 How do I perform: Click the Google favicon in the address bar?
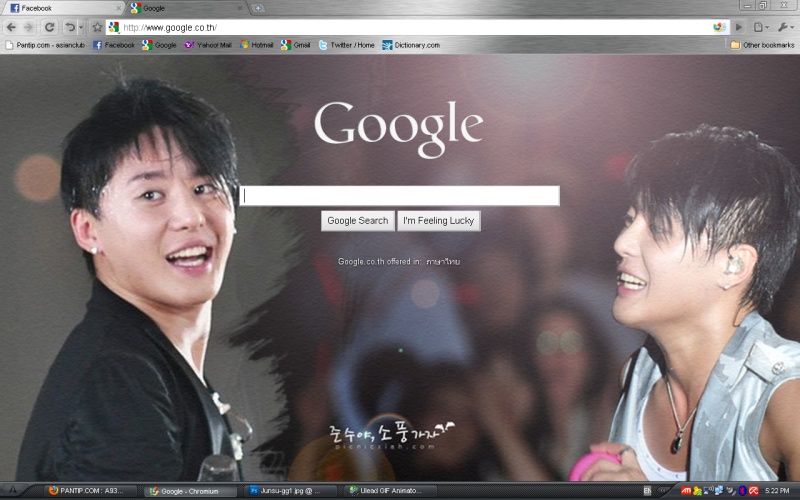click(114, 28)
